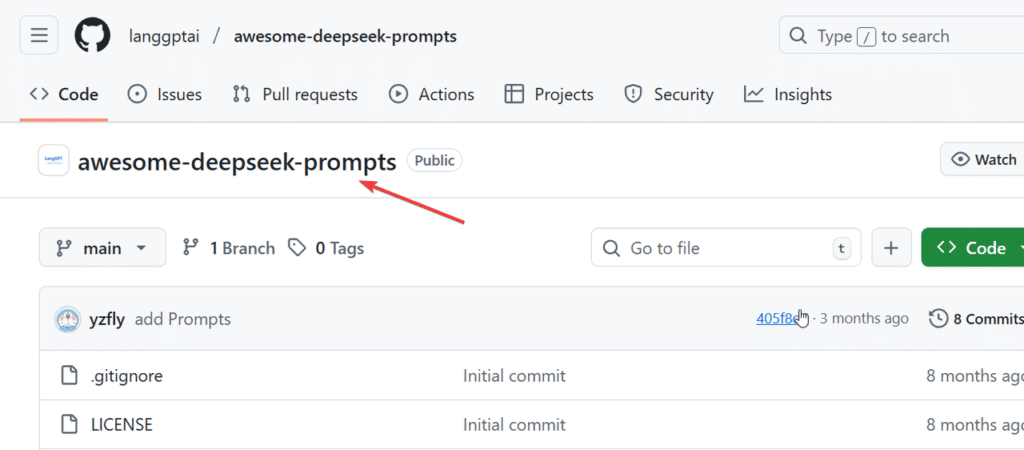Open the Projects tab
Screen dimensions: 1024x450
(x=549, y=94)
